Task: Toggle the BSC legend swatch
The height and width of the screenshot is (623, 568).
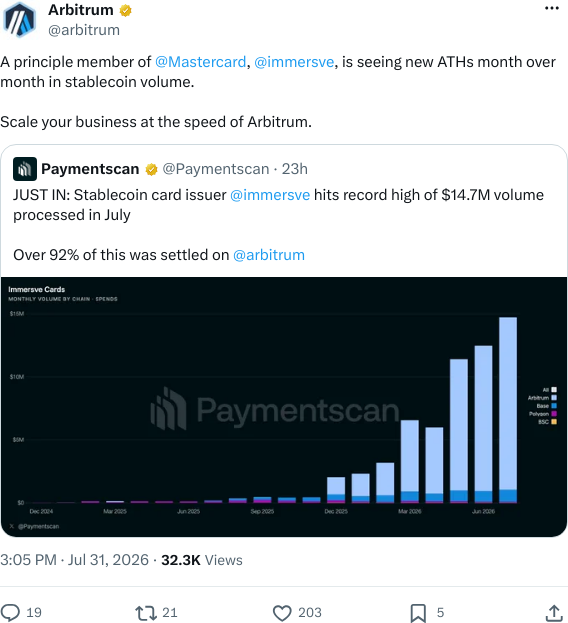Action: [x=554, y=422]
